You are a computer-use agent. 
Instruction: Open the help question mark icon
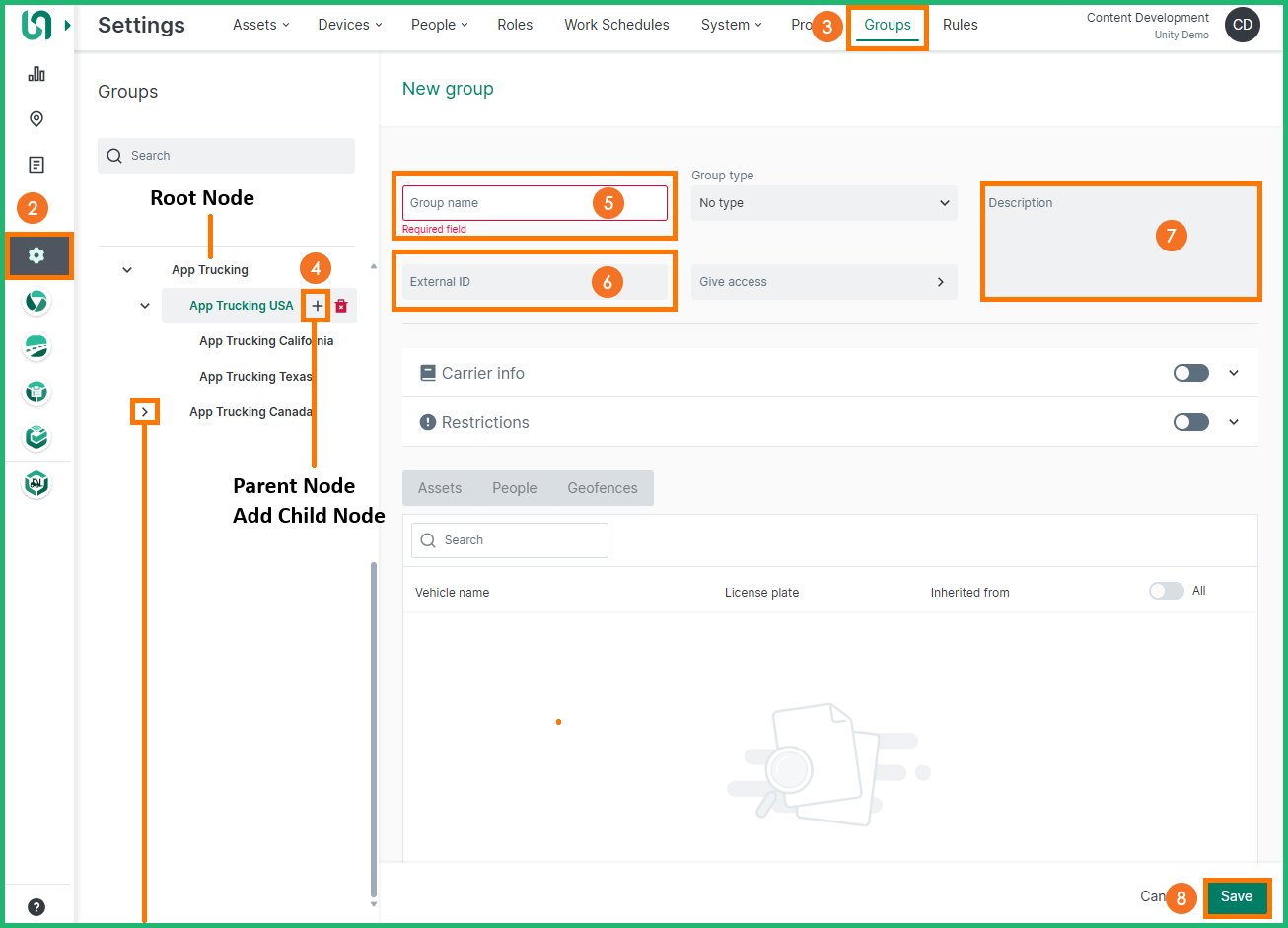[36, 907]
